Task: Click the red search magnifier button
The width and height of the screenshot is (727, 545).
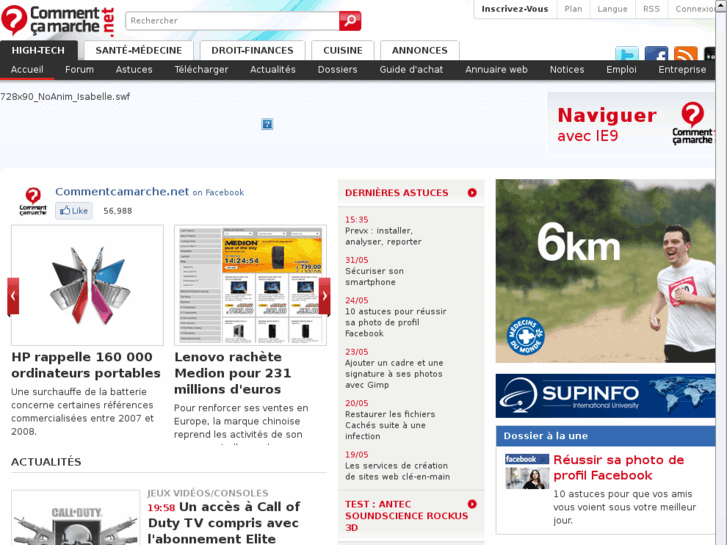Action: click(350, 21)
